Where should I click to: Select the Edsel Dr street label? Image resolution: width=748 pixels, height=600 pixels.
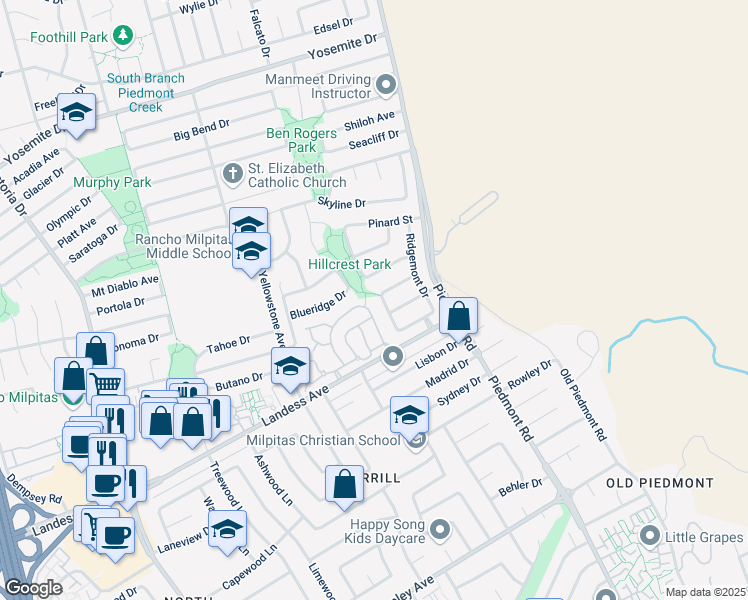333,26
